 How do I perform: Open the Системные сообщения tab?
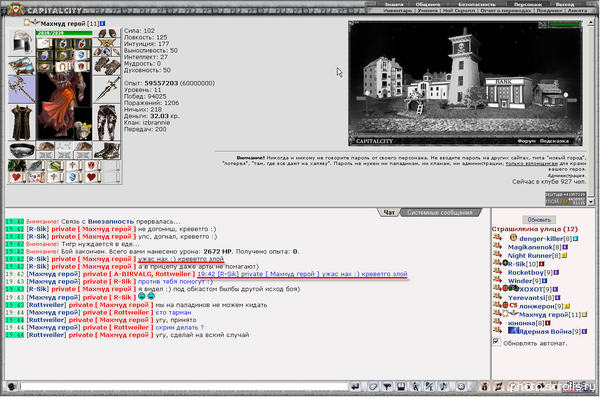click(440, 212)
